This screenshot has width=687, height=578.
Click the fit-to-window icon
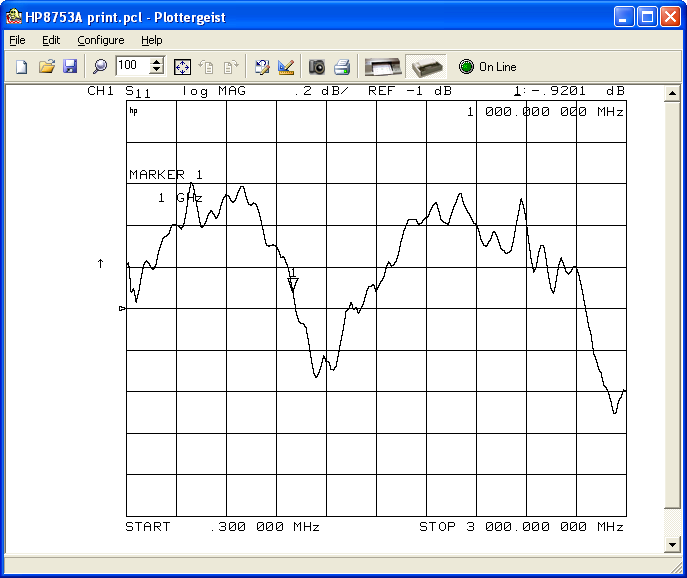coord(182,67)
